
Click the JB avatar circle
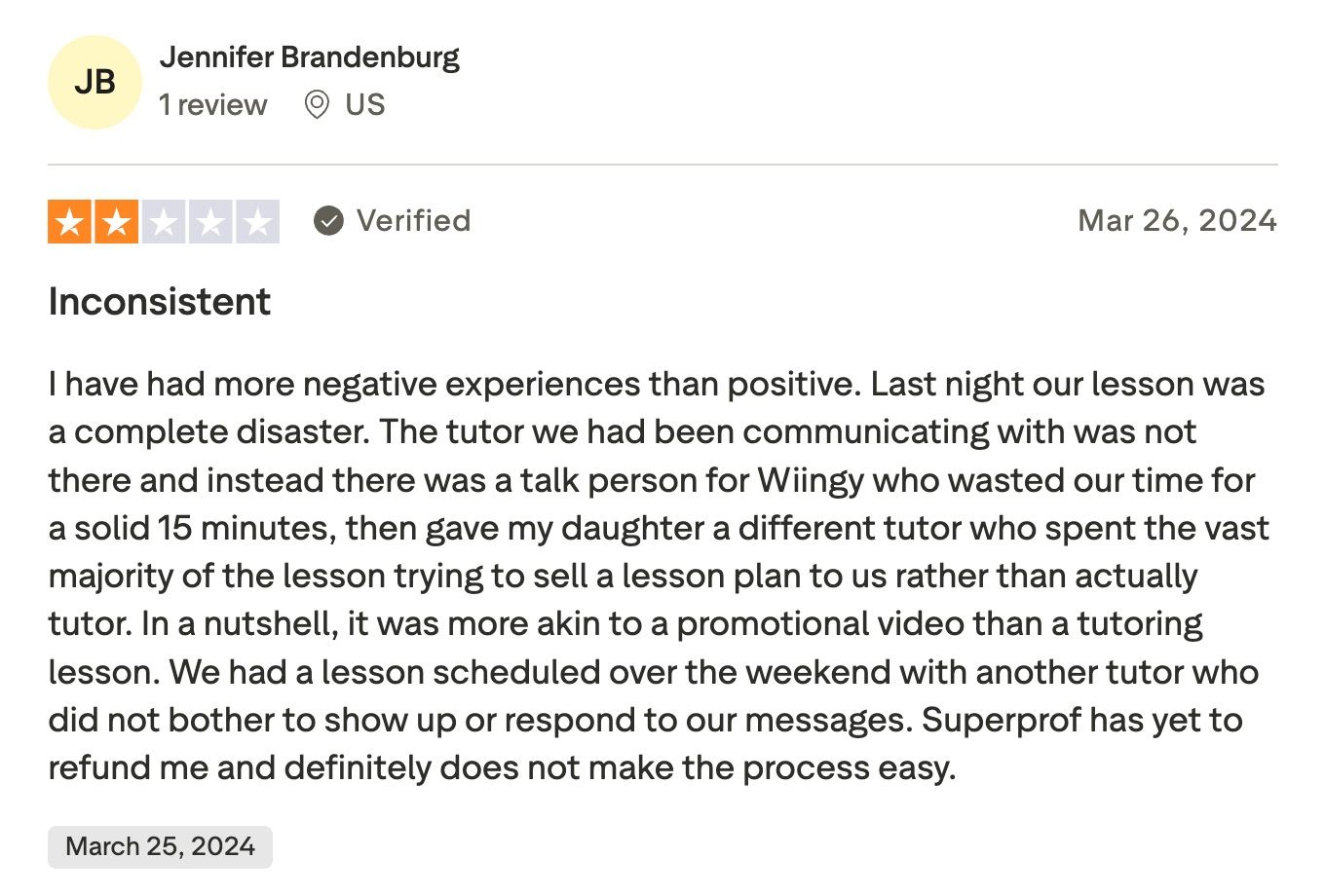tap(95, 83)
